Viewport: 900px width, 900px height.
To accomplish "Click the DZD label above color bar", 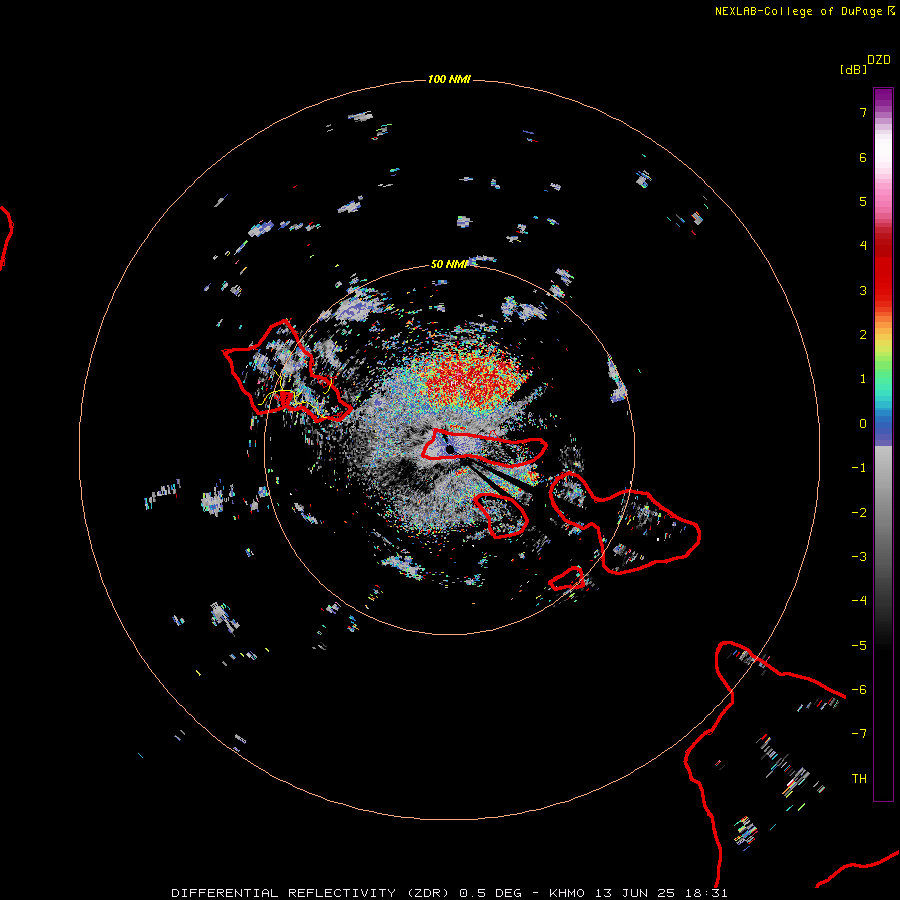I will tap(879, 60).
